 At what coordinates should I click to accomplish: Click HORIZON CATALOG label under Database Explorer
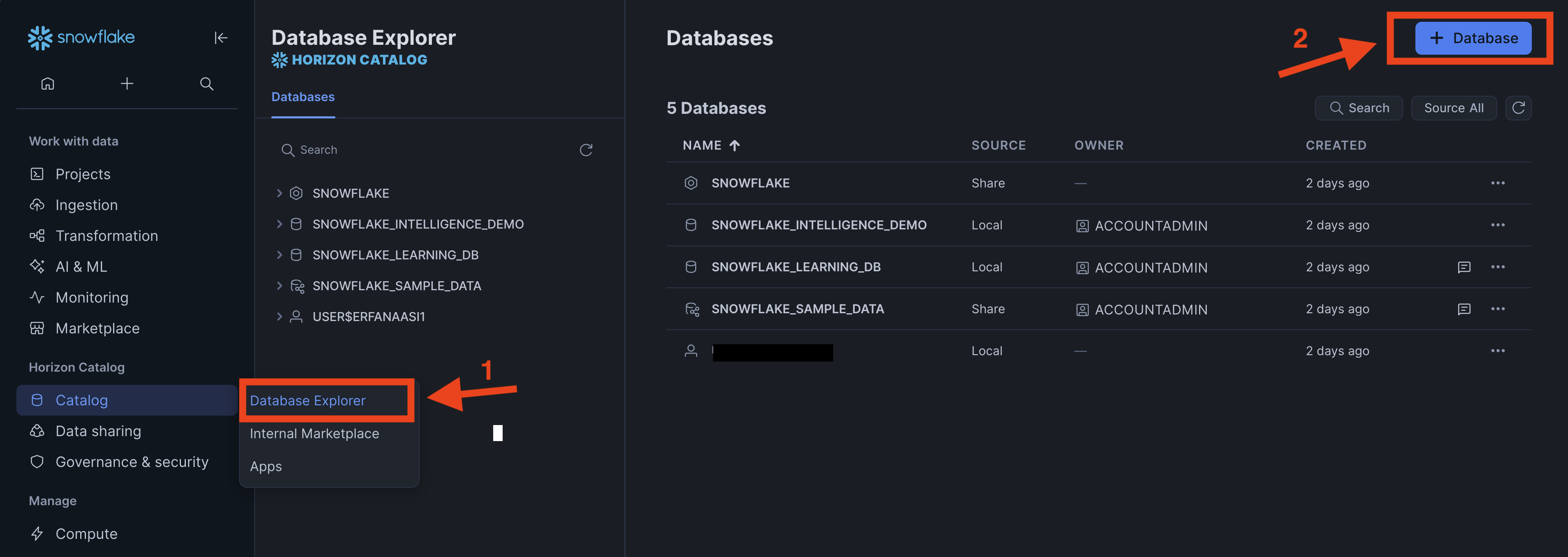(349, 60)
